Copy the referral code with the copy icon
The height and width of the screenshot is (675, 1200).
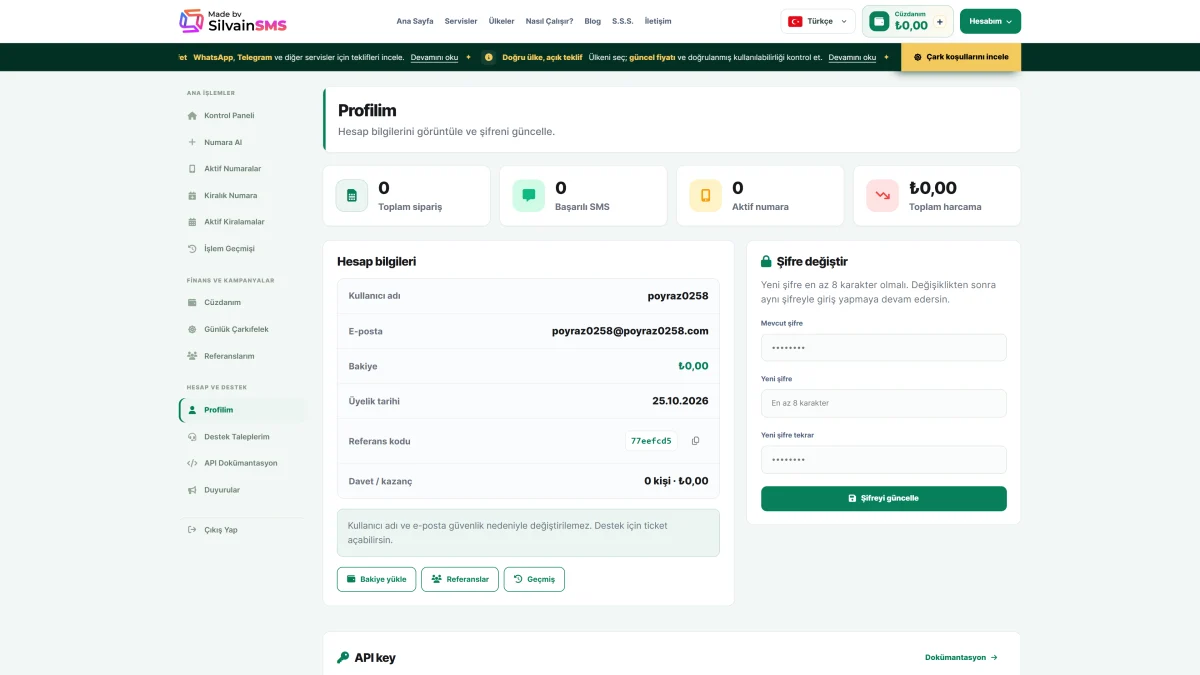pos(696,441)
